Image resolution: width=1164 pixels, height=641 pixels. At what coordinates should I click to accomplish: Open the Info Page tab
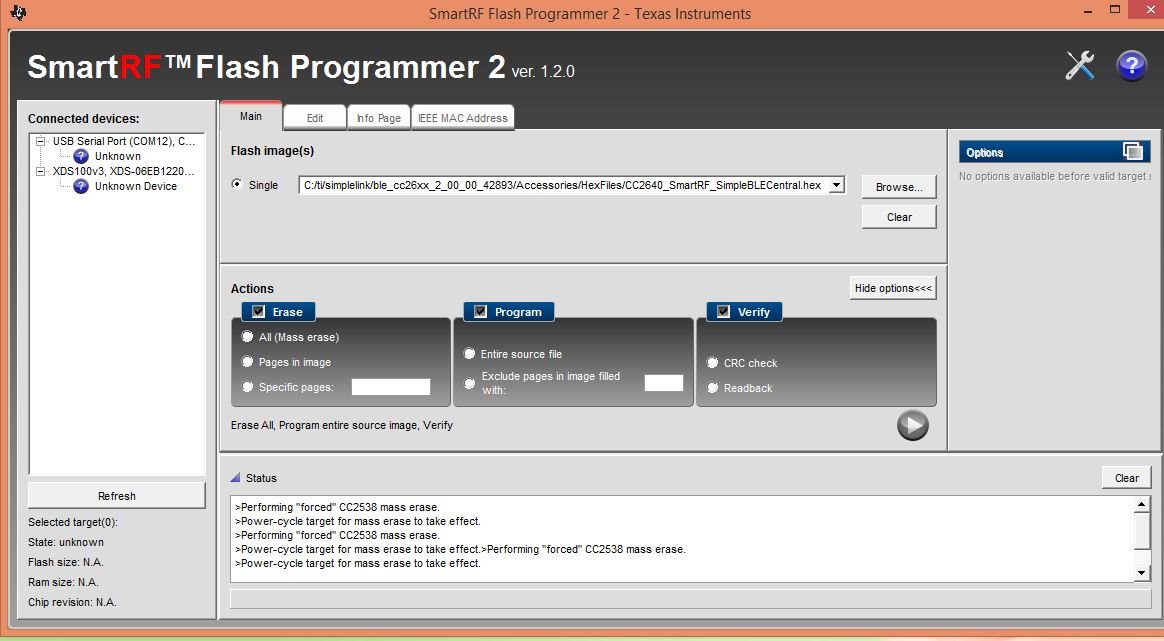(379, 117)
